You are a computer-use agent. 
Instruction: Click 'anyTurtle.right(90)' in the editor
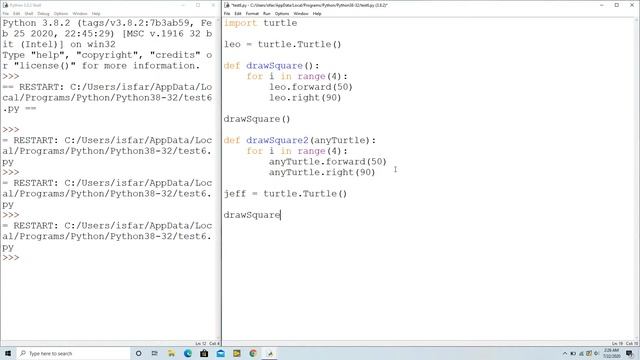(x=322, y=172)
